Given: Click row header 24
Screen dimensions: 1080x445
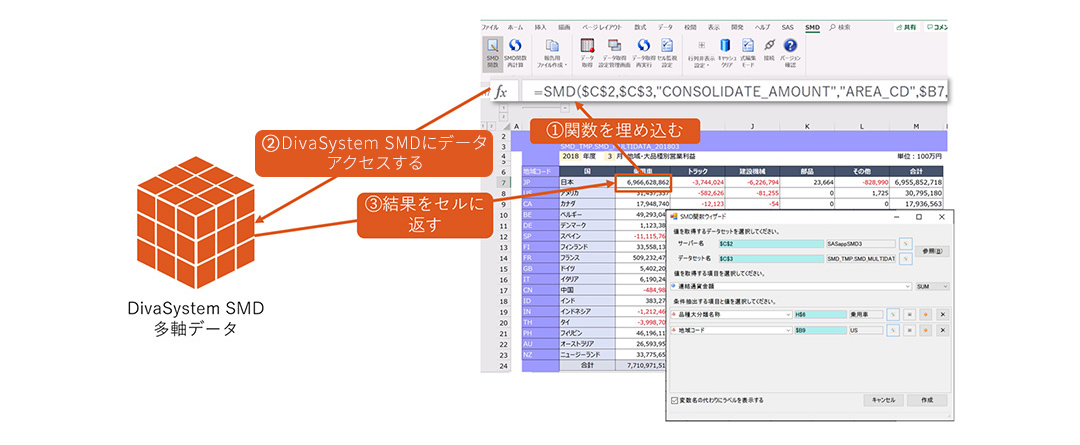Looking at the screenshot, I should point(501,366).
